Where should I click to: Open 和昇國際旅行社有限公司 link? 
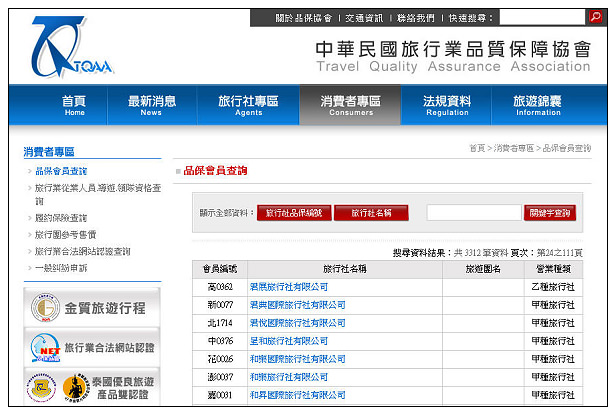point(297,395)
